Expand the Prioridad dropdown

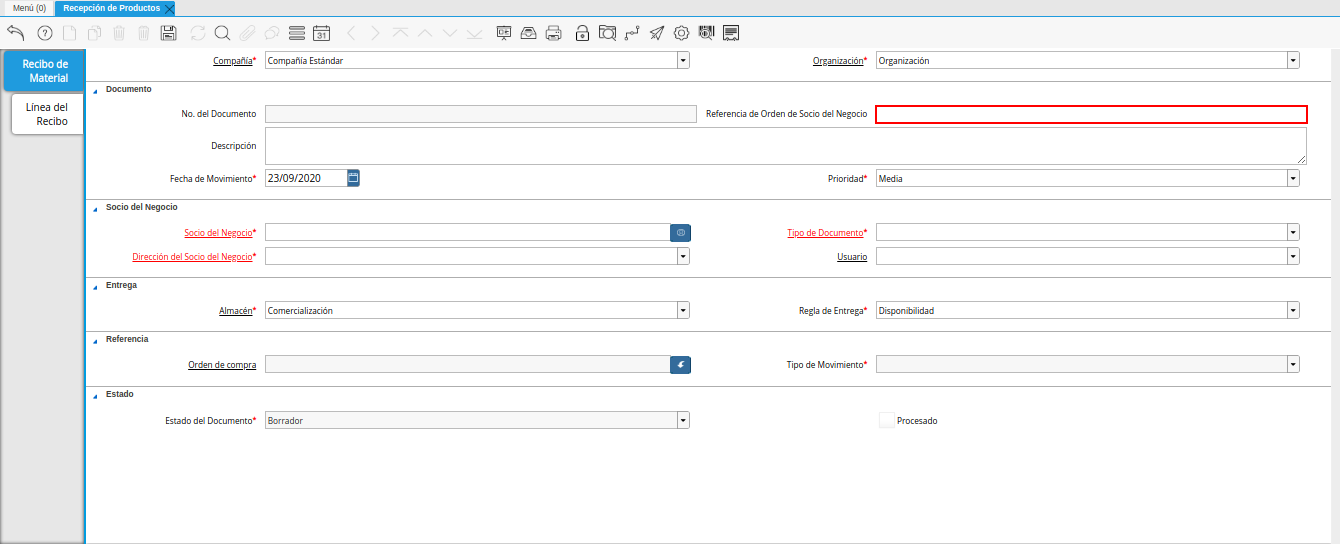[x=1293, y=178]
